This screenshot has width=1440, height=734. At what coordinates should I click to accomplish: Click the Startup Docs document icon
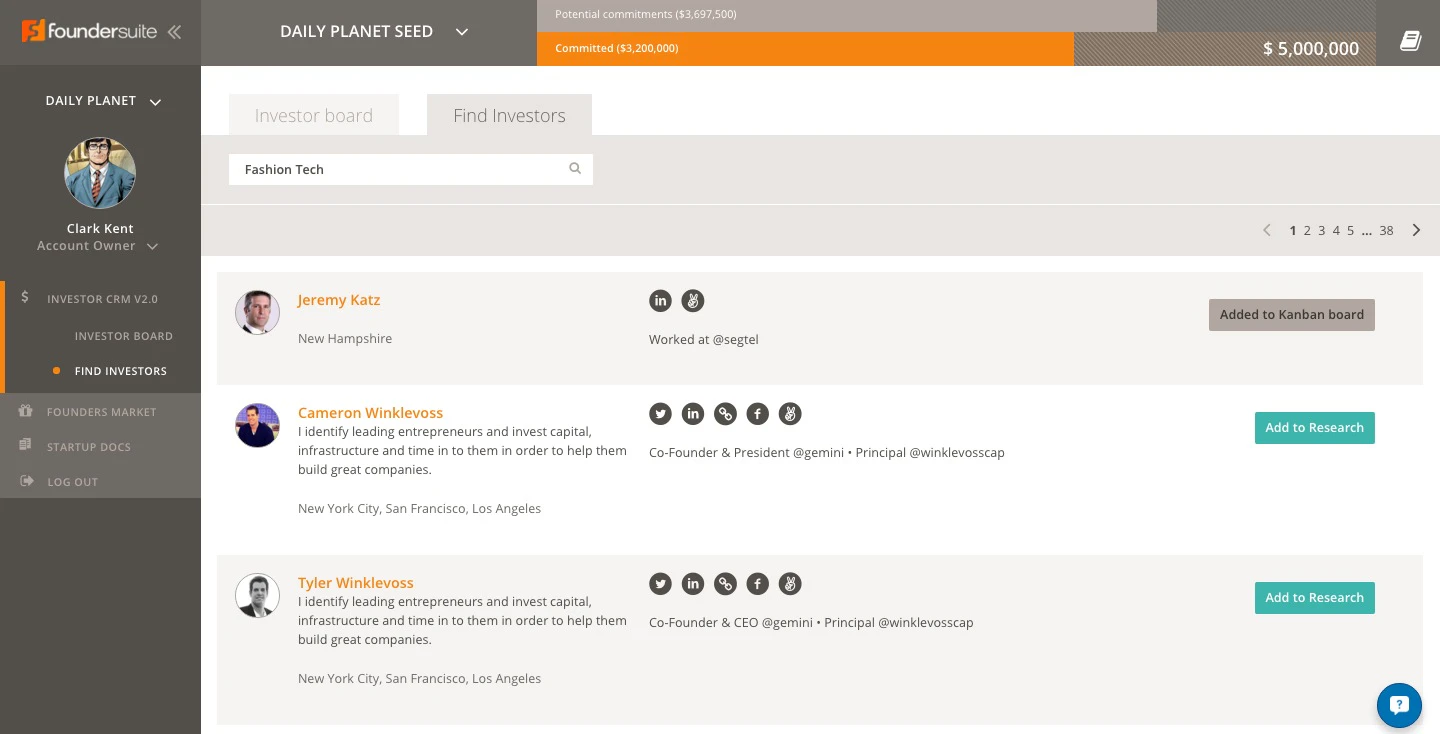[x=25, y=446]
